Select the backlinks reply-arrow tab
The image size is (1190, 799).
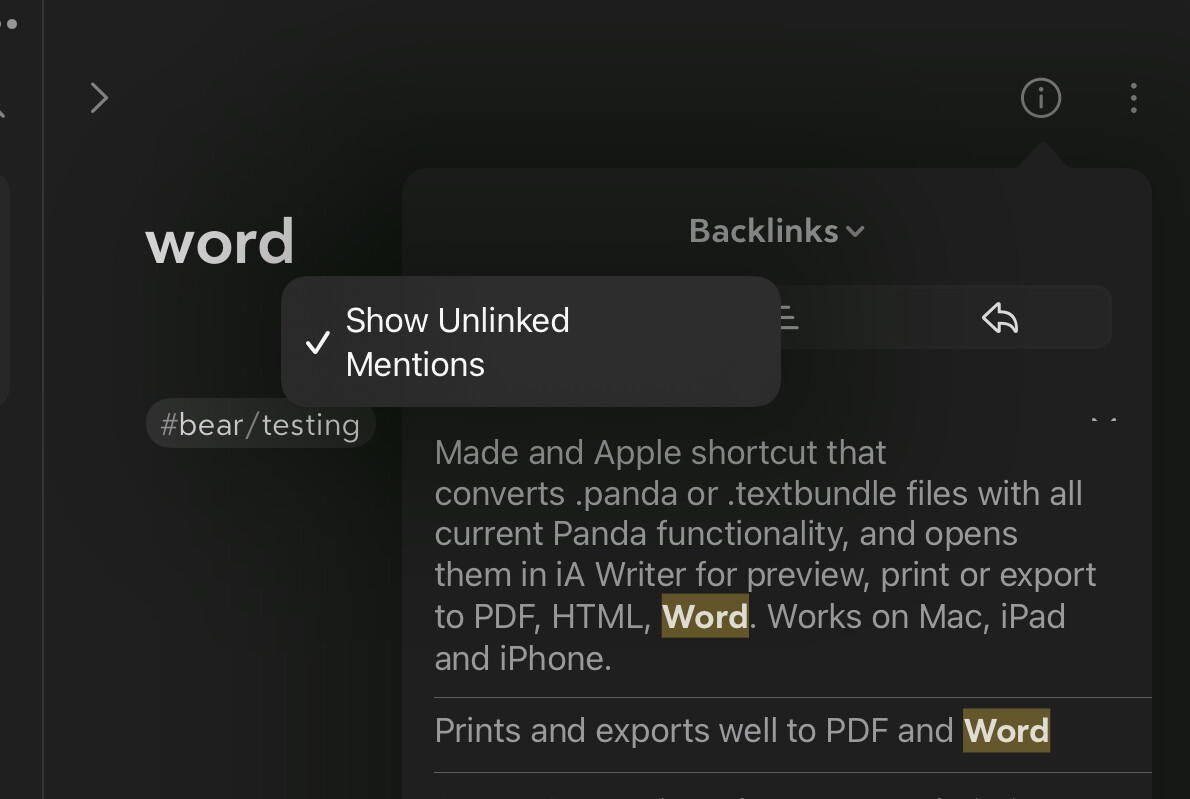[1000, 318]
